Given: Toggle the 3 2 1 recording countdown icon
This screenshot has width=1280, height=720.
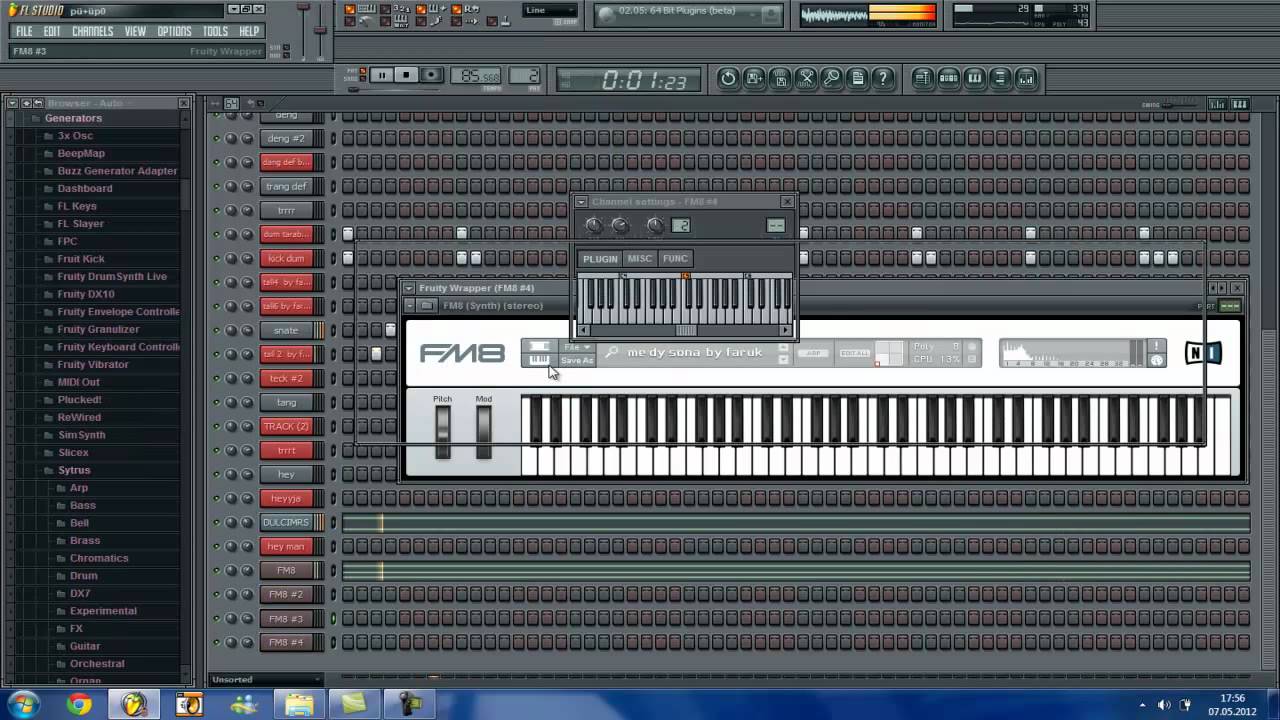Looking at the screenshot, I should (x=401, y=9).
